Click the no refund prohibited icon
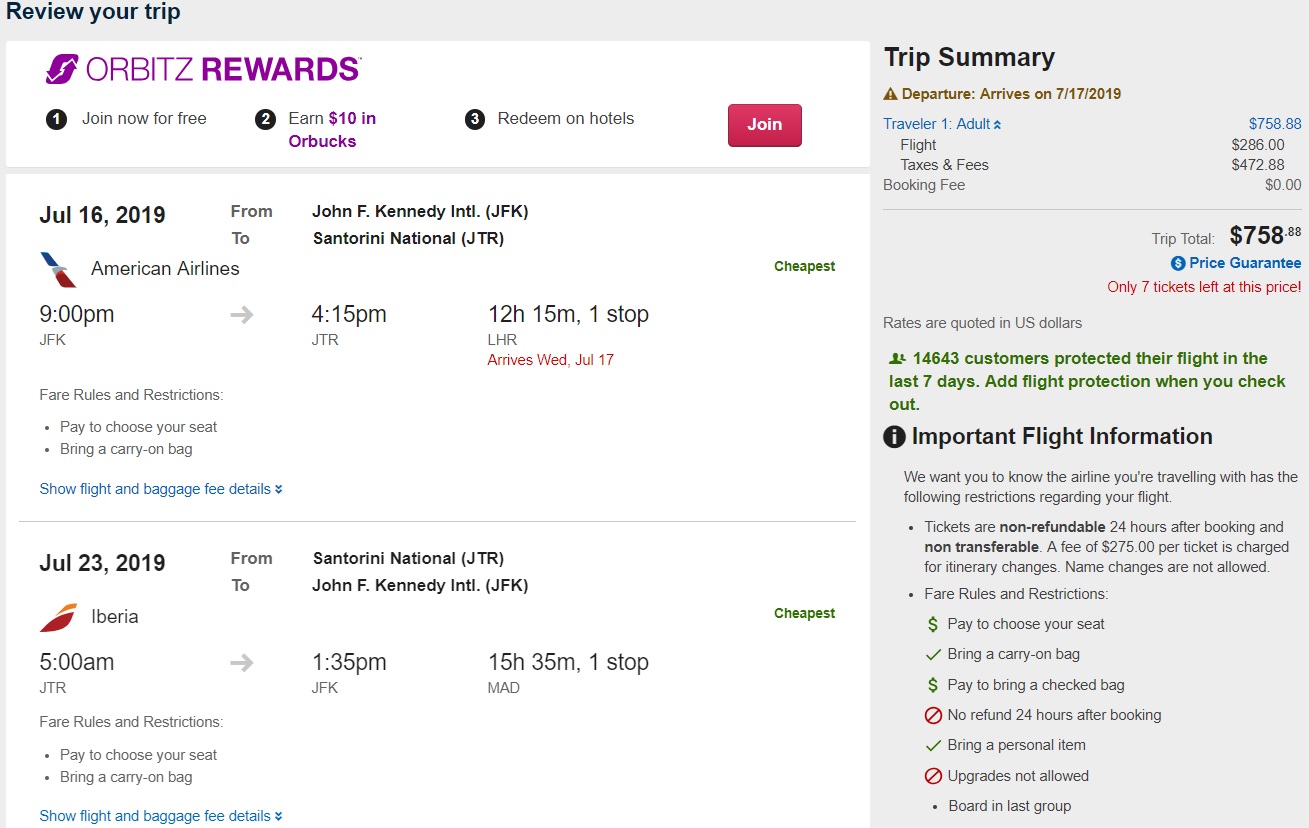This screenshot has height=828, width=1309. tap(933, 715)
